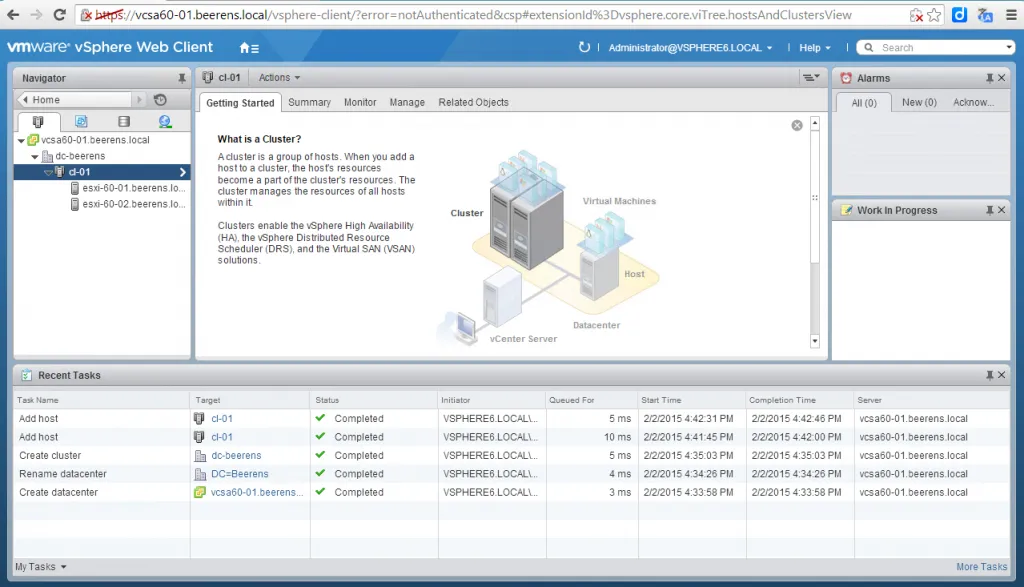
Task: Open the DC=Beerens target link
Action: tap(240, 474)
